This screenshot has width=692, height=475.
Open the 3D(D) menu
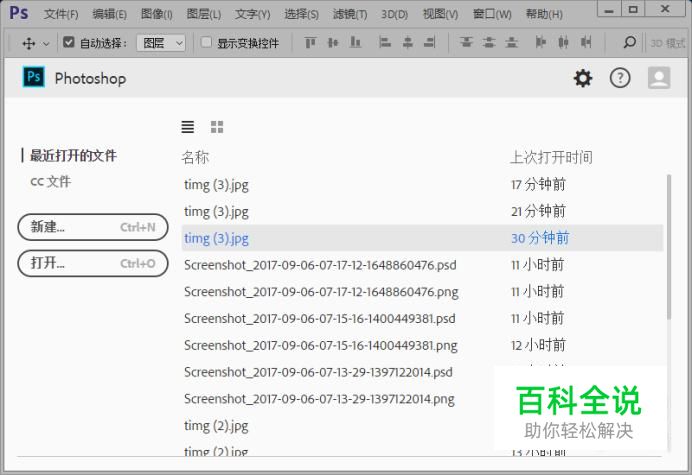(x=395, y=15)
